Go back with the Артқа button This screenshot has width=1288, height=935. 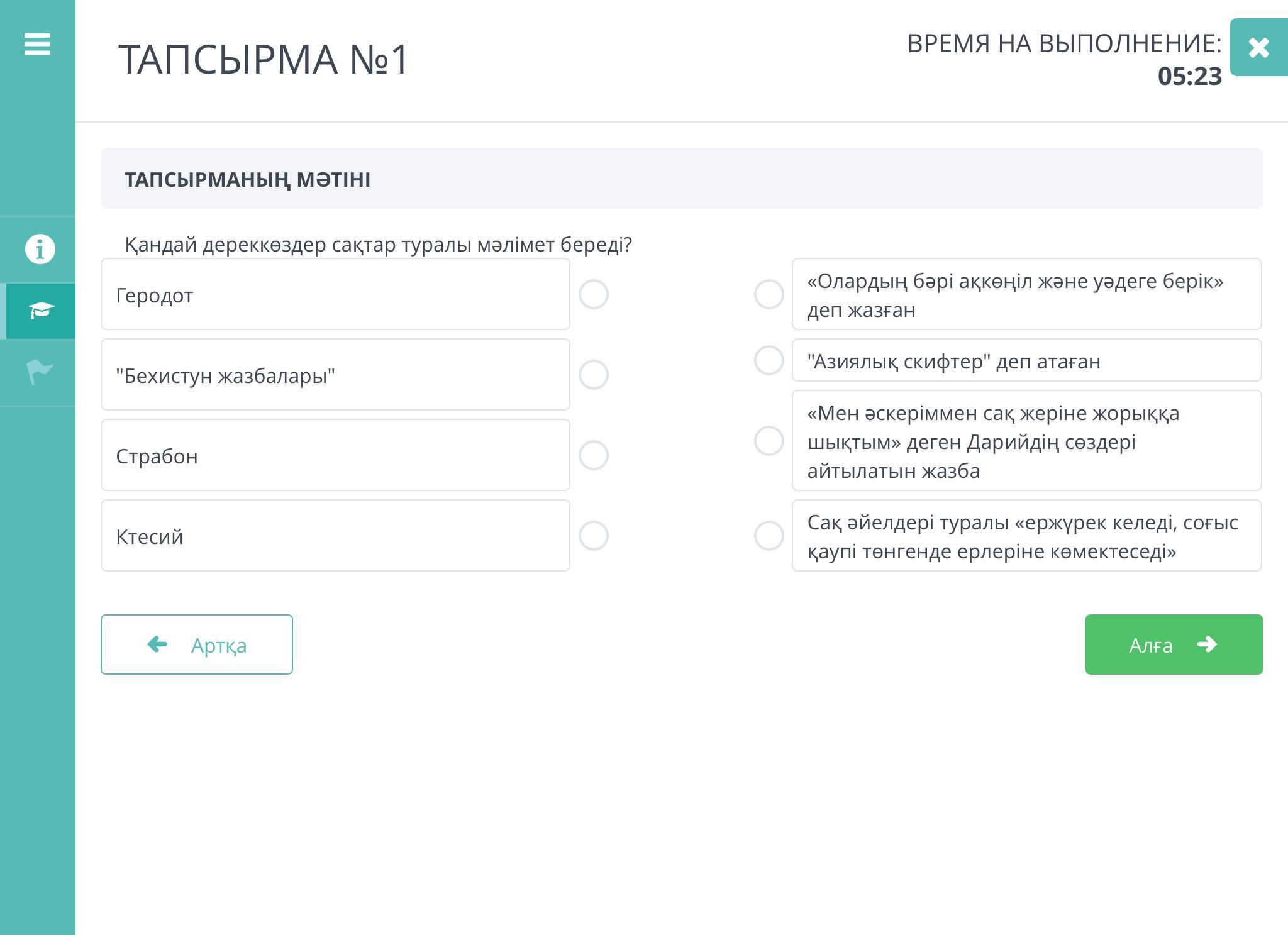197,645
